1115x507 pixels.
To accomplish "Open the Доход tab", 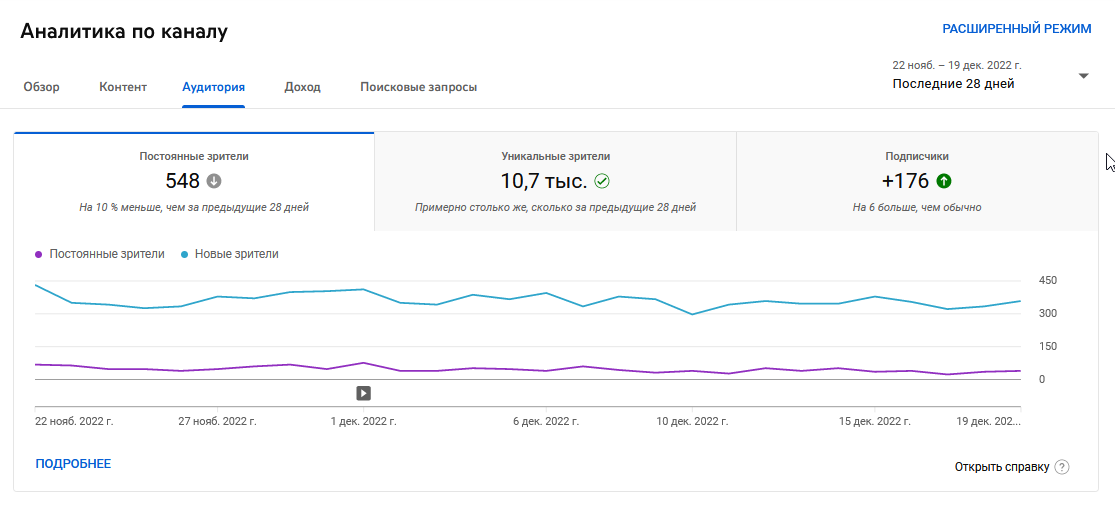I will 302,87.
